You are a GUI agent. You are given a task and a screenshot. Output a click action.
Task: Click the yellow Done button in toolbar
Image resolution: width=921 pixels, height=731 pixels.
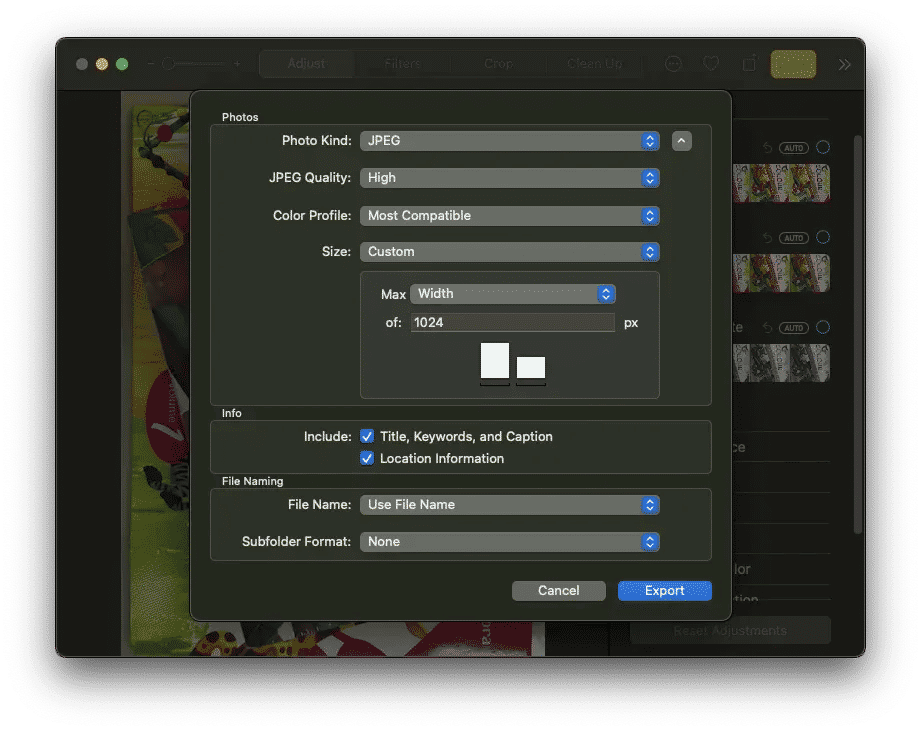pyautogui.click(x=793, y=64)
